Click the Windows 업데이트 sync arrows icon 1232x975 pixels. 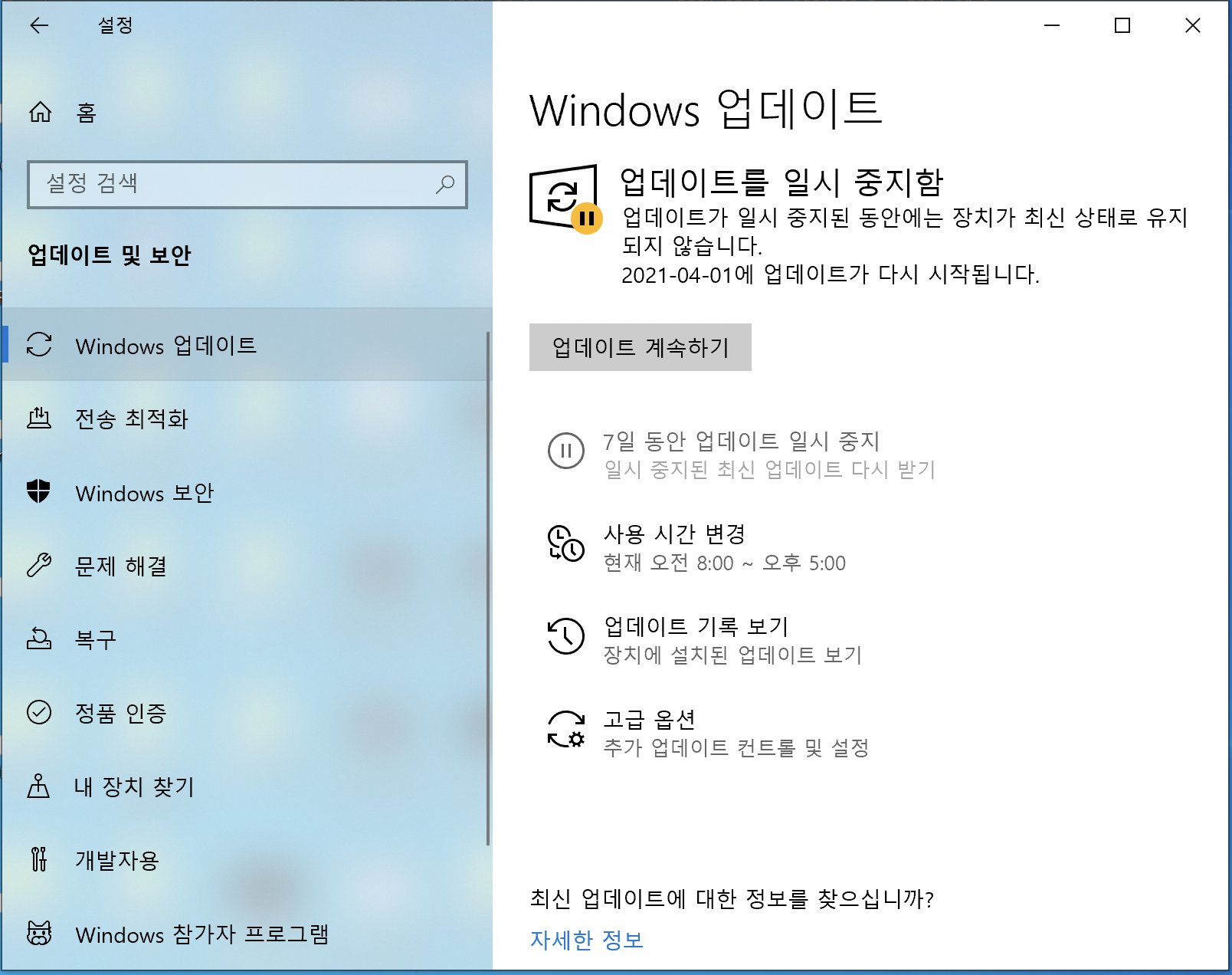[39, 345]
